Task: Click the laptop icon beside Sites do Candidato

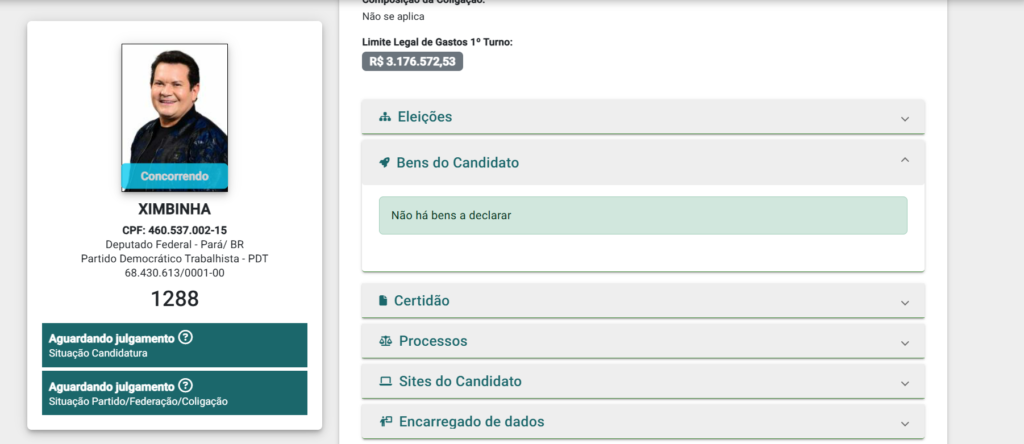Action: pos(385,382)
